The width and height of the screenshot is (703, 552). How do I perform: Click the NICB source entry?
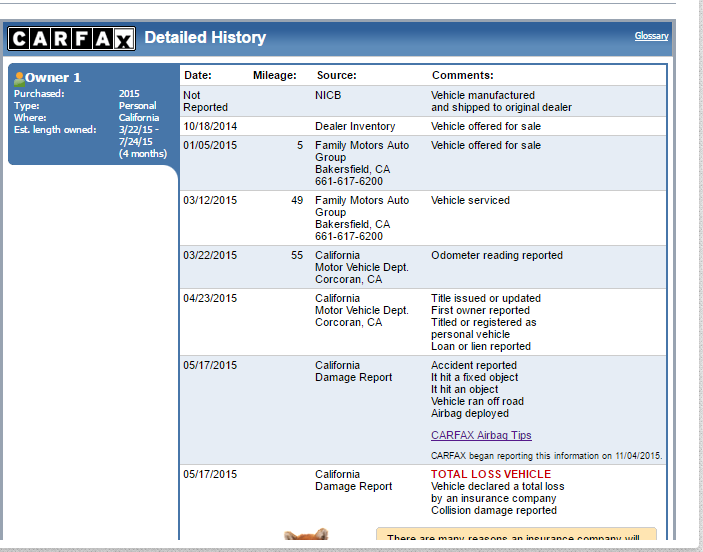coord(328,95)
